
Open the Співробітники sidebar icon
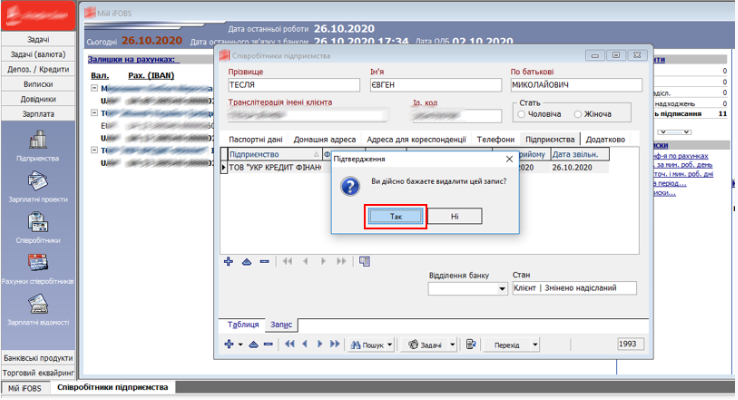38,222
